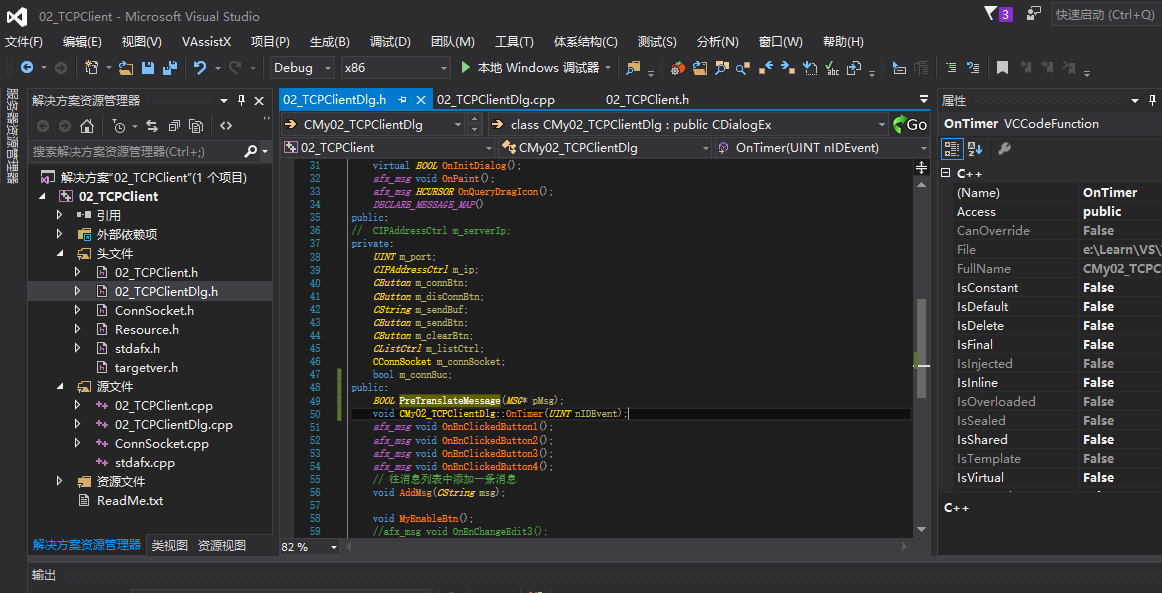Click the VAssistX Open File in Solution icon
Viewport: 1162px width, 593px height.
[700, 68]
